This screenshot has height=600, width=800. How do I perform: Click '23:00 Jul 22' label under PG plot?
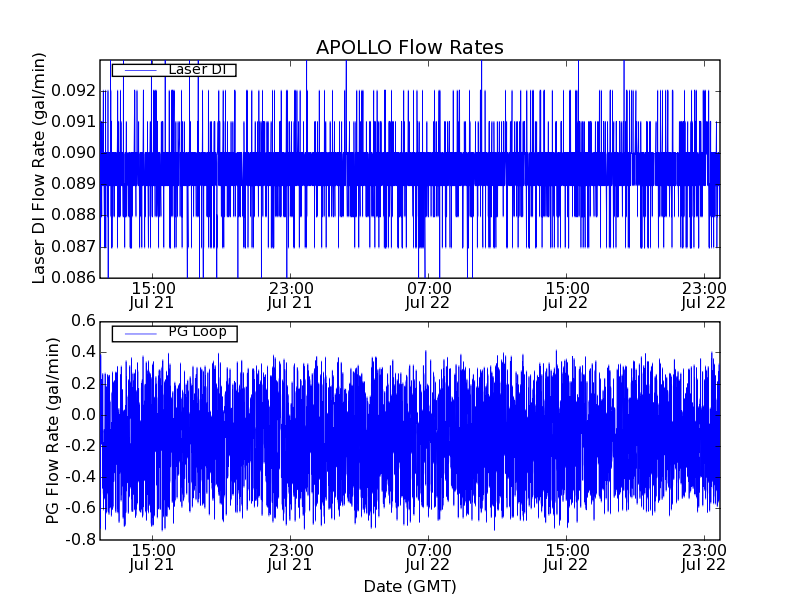[704, 558]
